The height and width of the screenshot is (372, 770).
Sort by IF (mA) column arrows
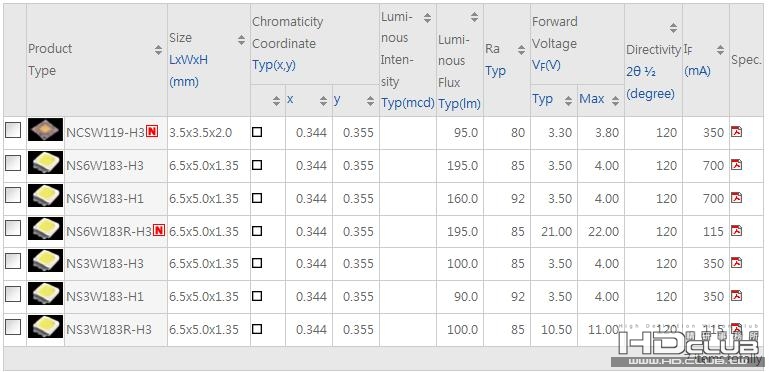click(720, 50)
